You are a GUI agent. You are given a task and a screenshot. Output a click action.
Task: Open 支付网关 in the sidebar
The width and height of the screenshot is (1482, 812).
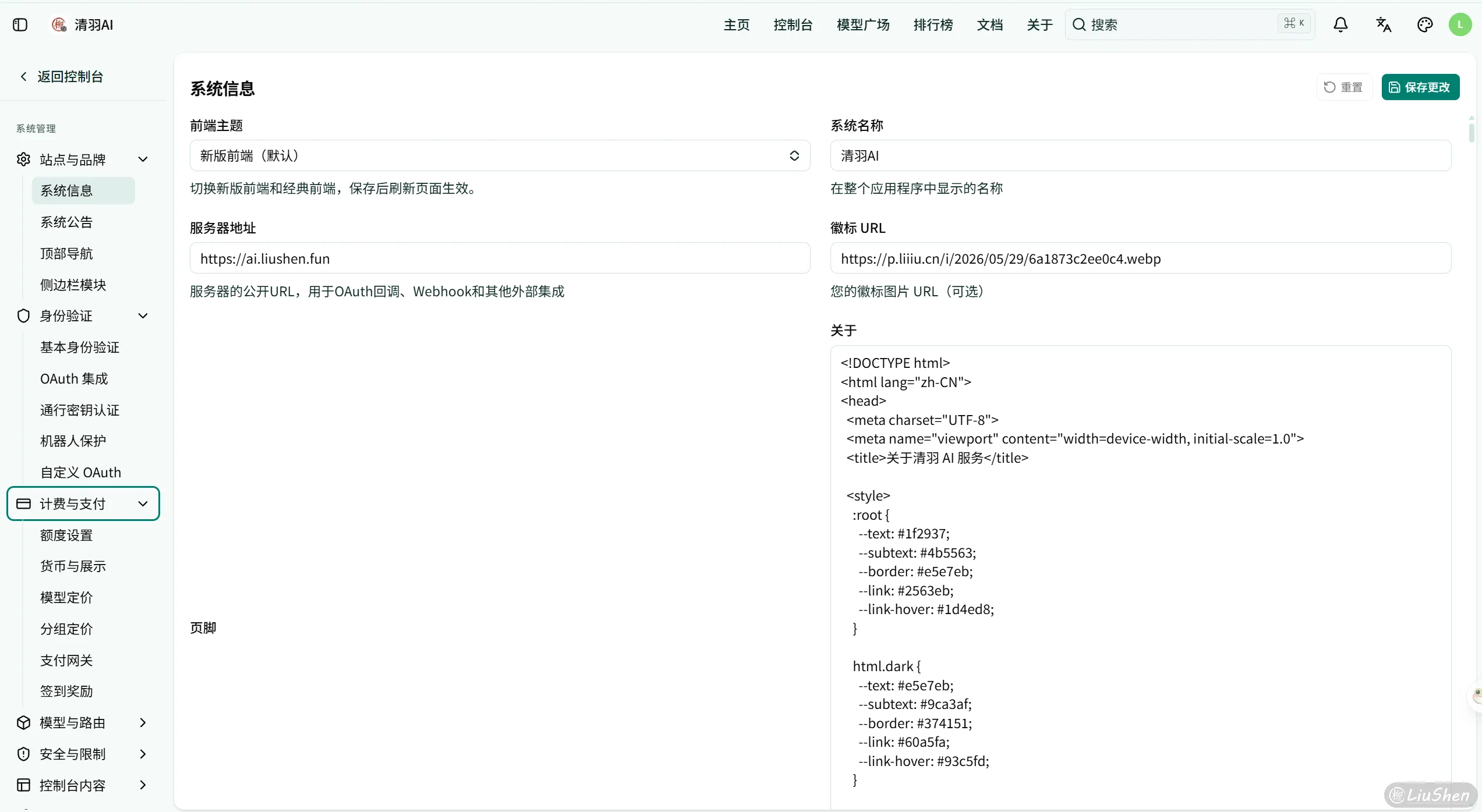coord(66,660)
